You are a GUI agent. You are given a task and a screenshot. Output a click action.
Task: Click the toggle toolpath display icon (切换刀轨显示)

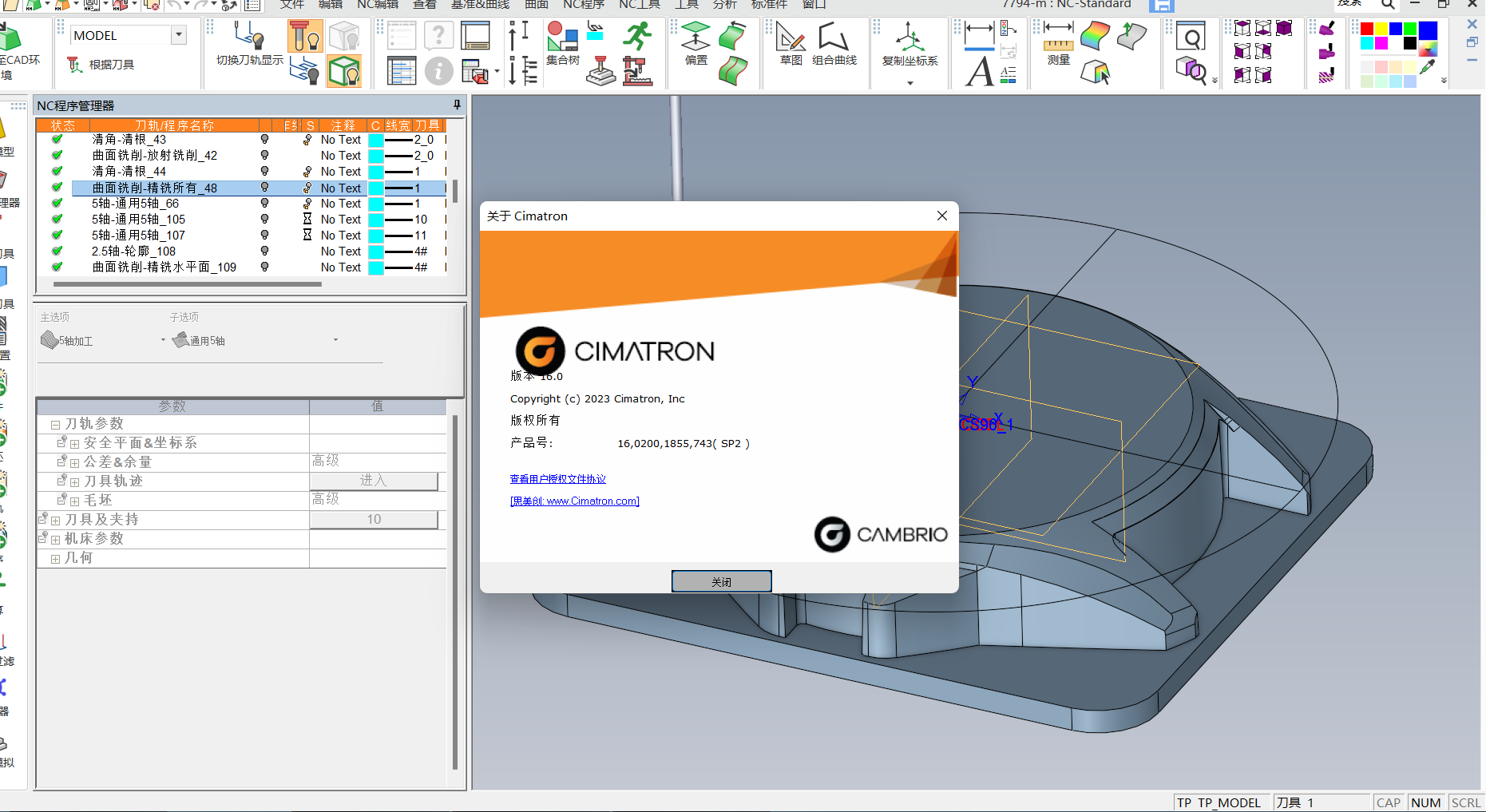click(249, 44)
